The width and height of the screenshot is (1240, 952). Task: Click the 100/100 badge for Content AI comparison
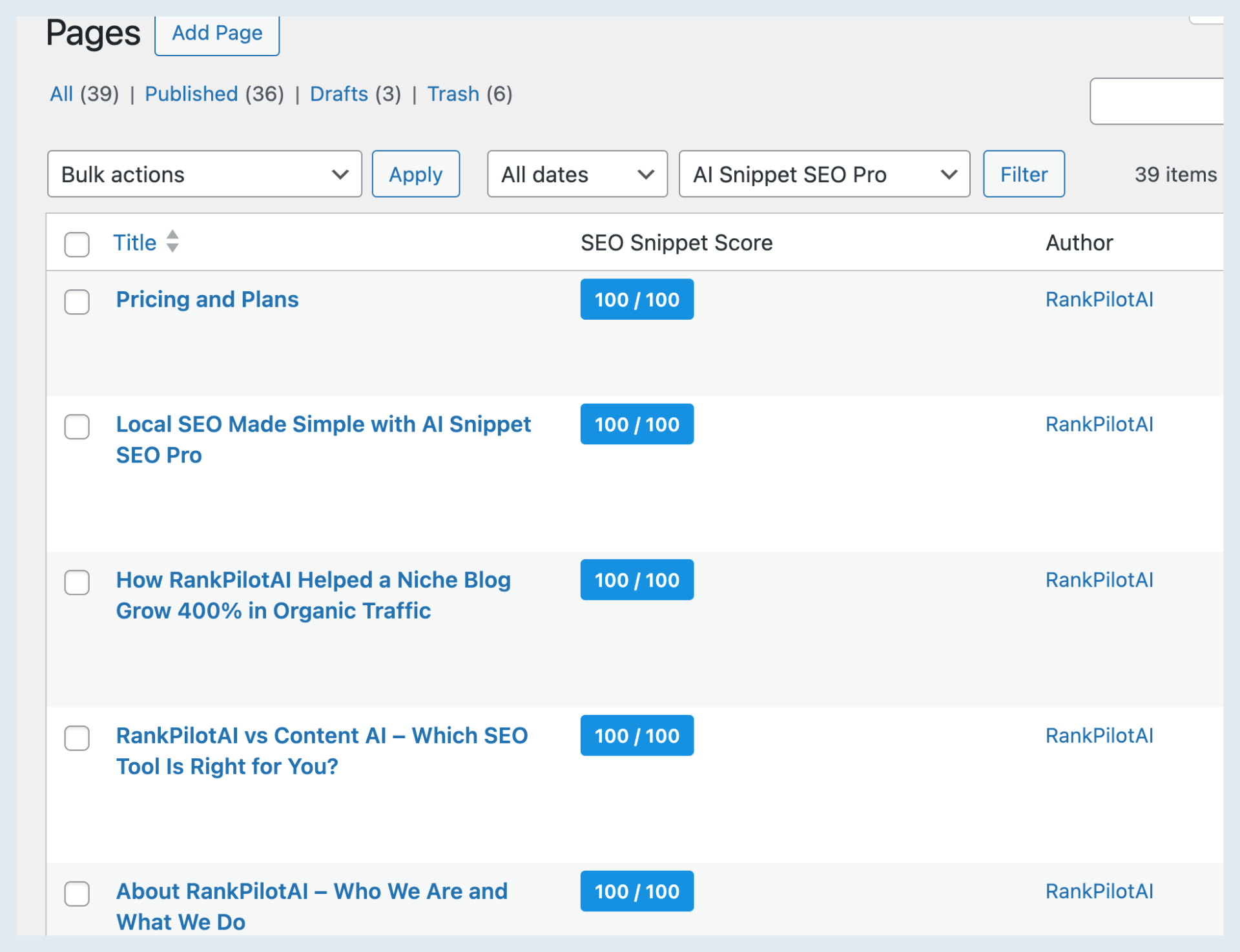637,735
